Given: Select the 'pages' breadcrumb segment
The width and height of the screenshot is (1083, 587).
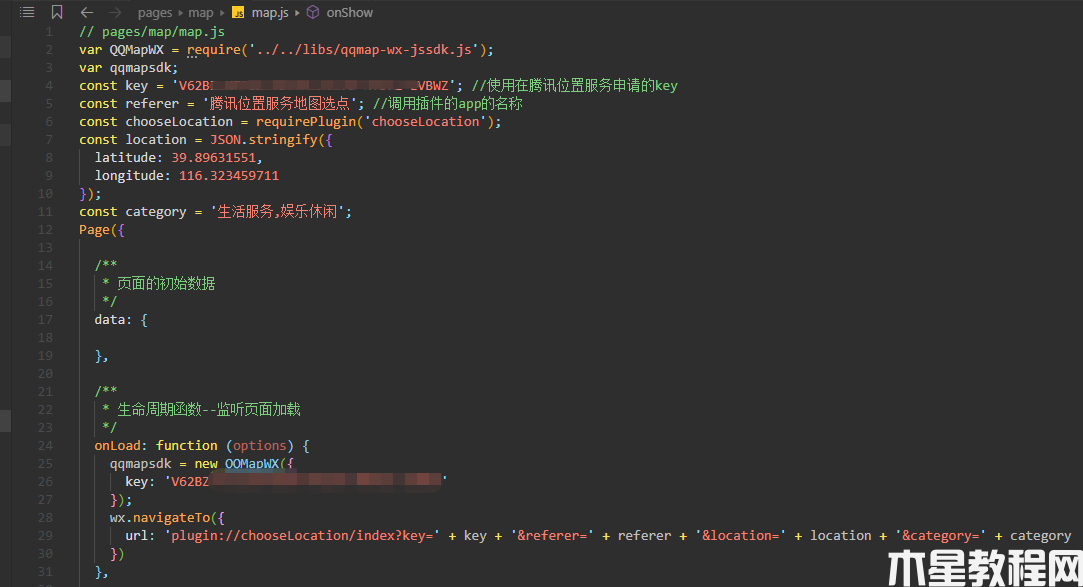Looking at the screenshot, I should (x=155, y=13).
